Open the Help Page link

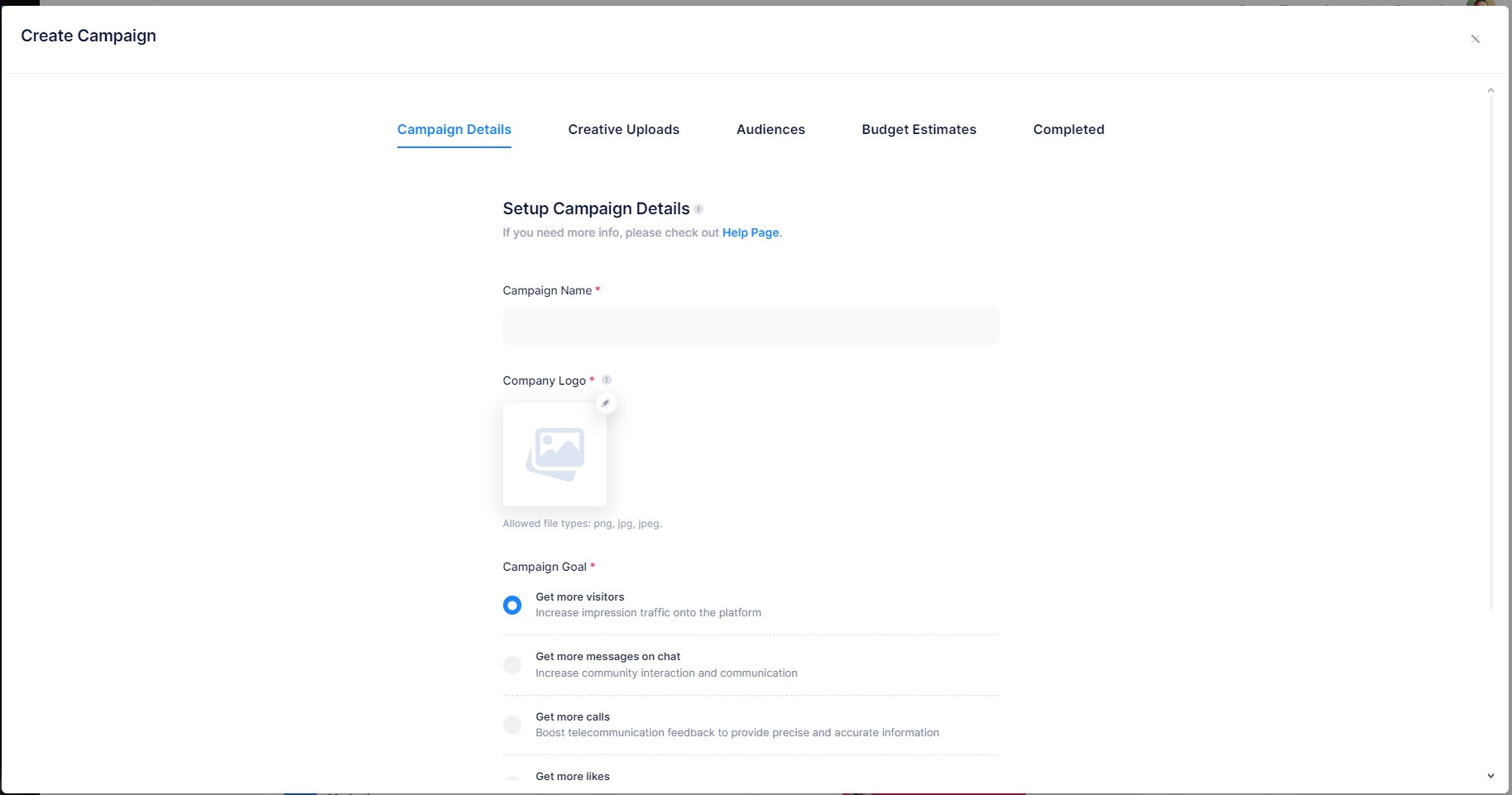click(x=751, y=233)
